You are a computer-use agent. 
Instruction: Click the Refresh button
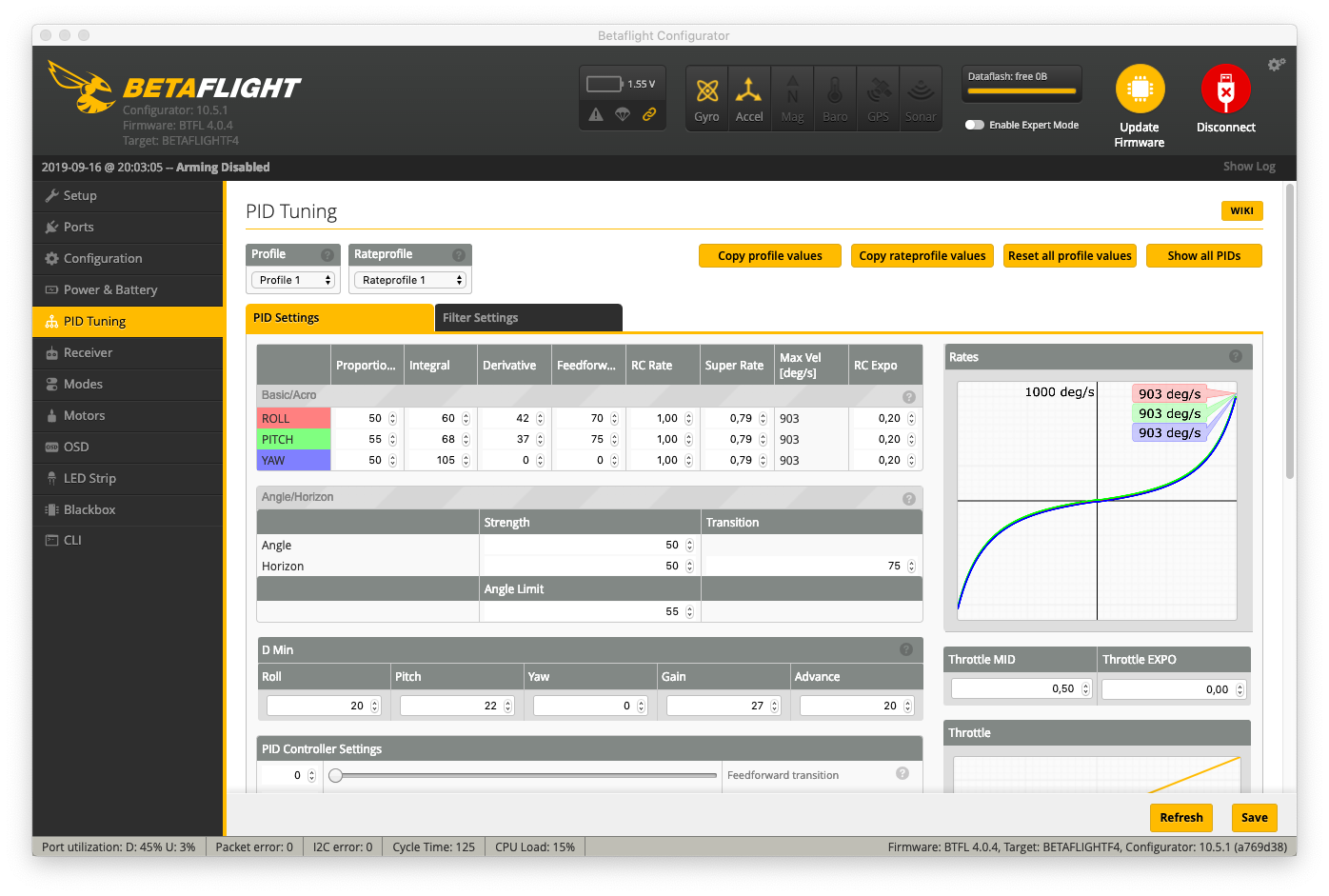point(1181,818)
